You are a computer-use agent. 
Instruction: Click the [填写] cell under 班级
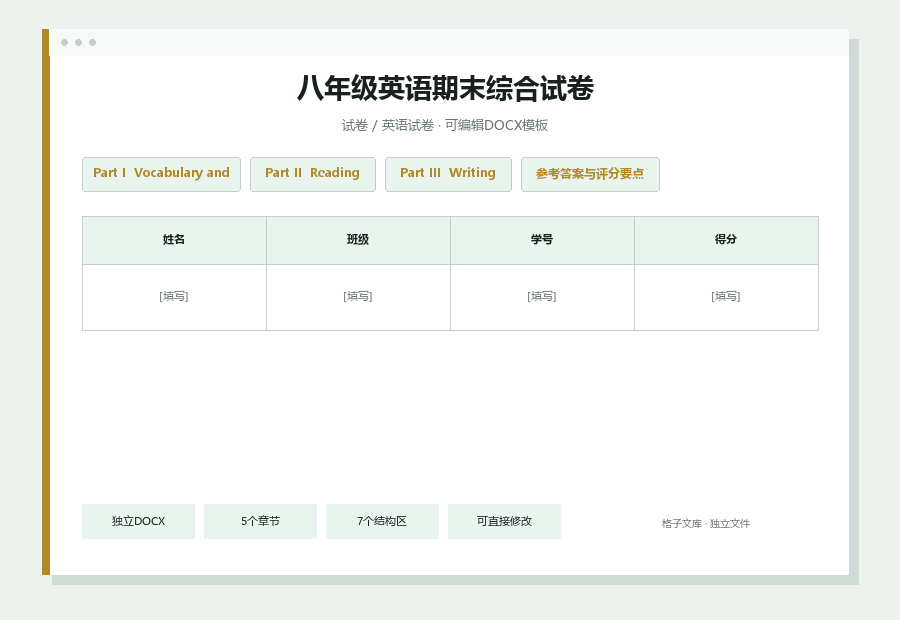pos(358,297)
